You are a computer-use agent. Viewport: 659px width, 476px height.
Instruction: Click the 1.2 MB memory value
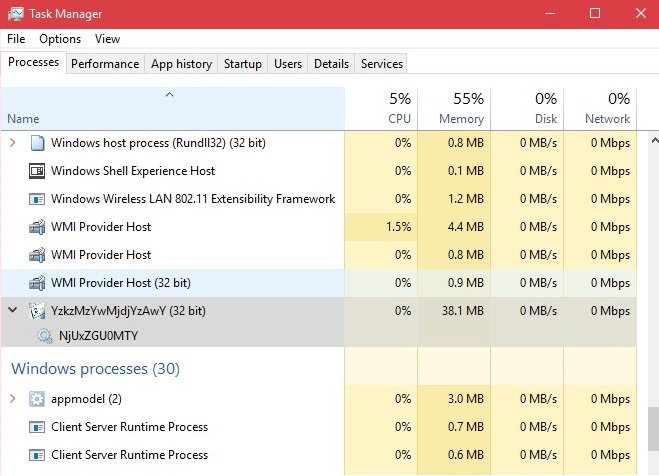[466, 199]
